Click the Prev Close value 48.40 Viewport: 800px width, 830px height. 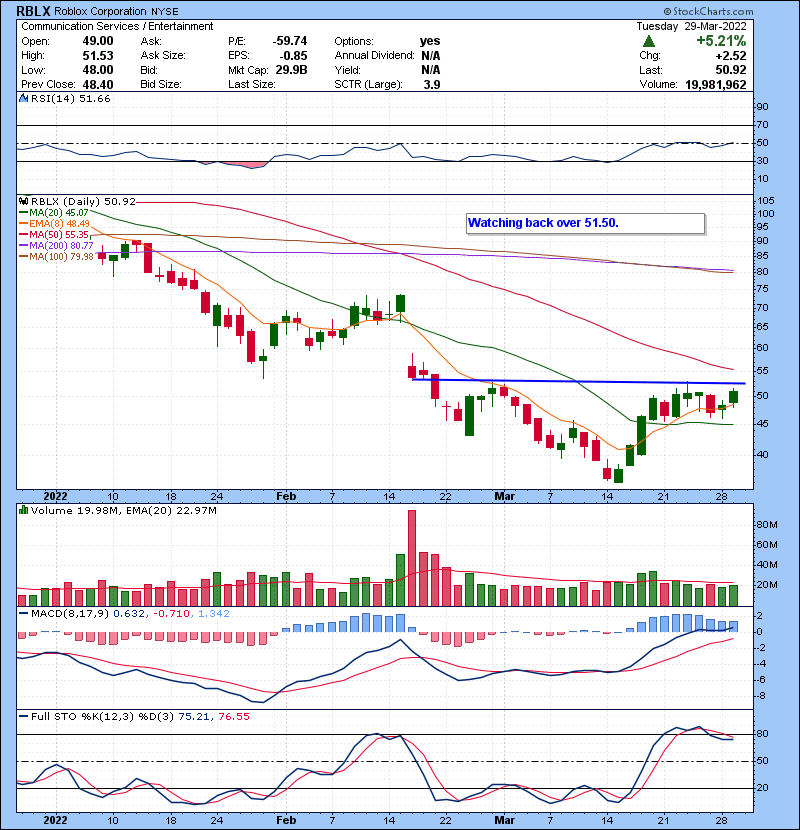(x=98, y=85)
